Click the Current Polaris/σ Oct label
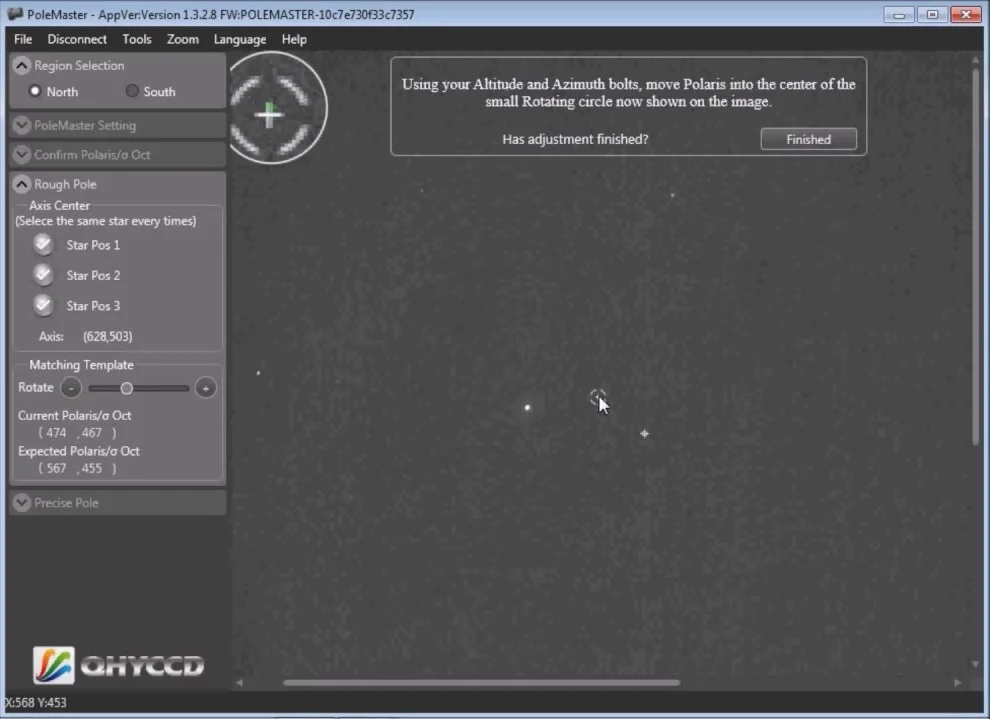Viewport: 990px width, 719px height. (75, 415)
